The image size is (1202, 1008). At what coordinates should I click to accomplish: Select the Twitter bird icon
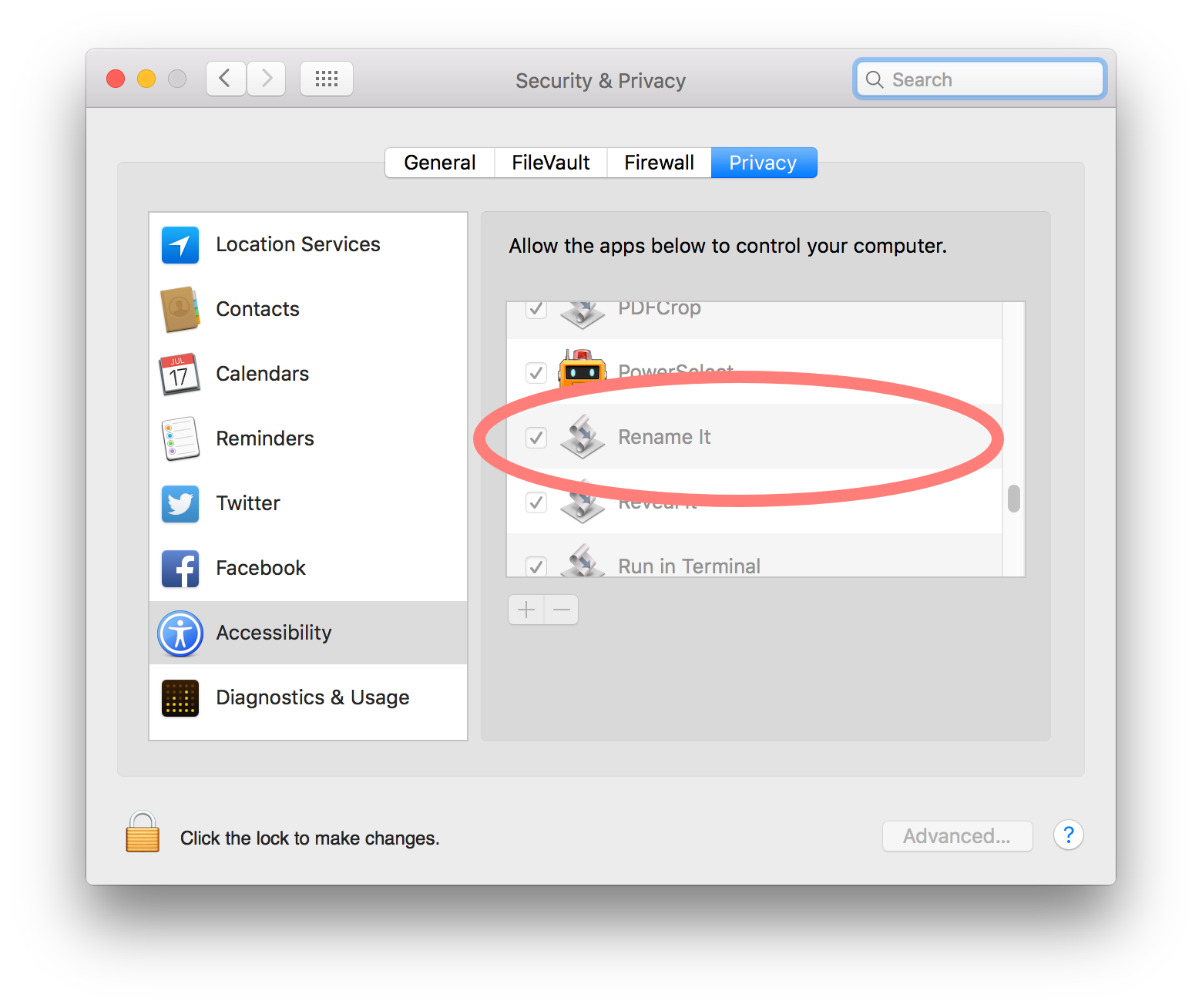[x=180, y=504]
